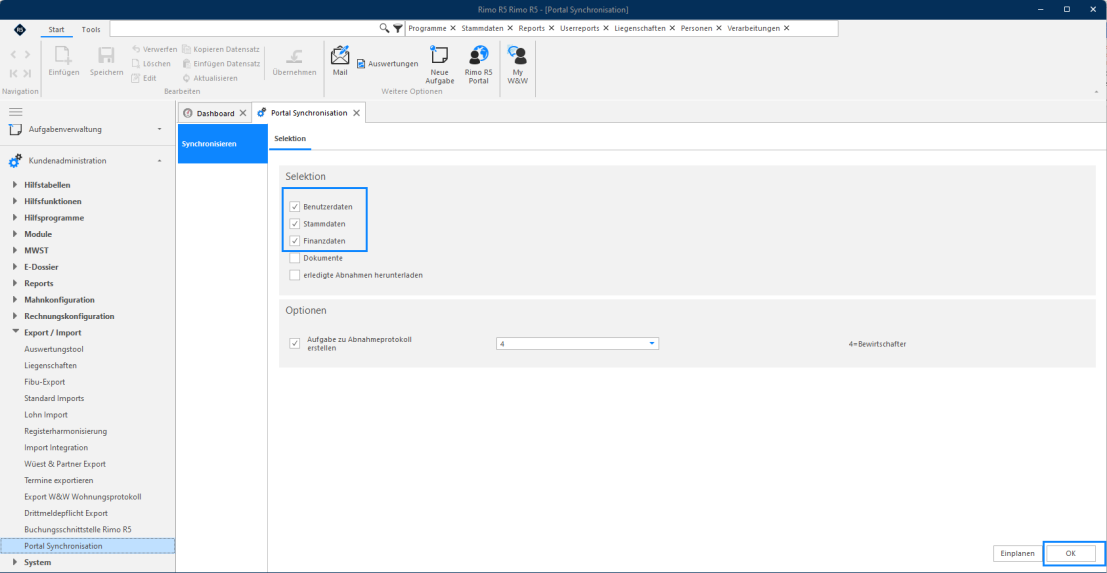Click Einfügen Datensatz
Screen dimensions: 1107x573
pyautogui.click(x=221, y=64)
